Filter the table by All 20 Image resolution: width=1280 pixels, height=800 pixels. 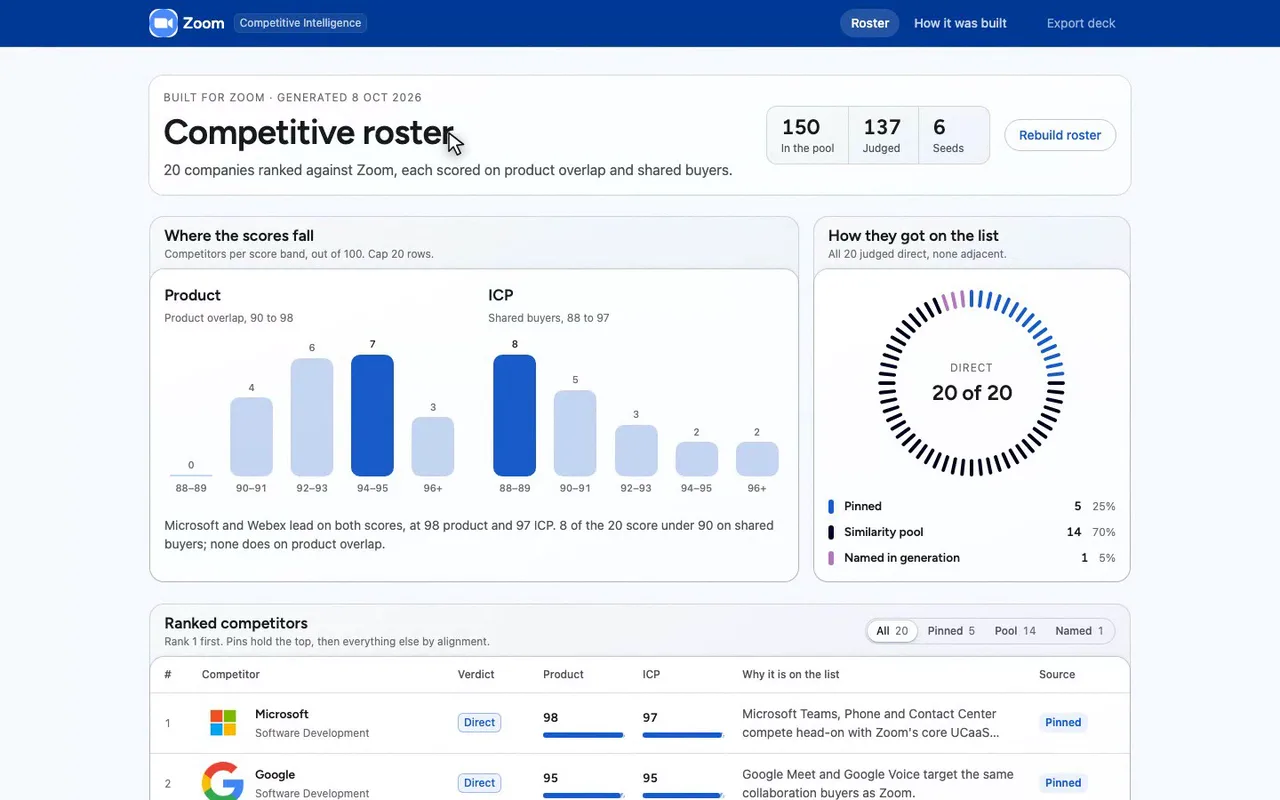[x=892, y=631]
